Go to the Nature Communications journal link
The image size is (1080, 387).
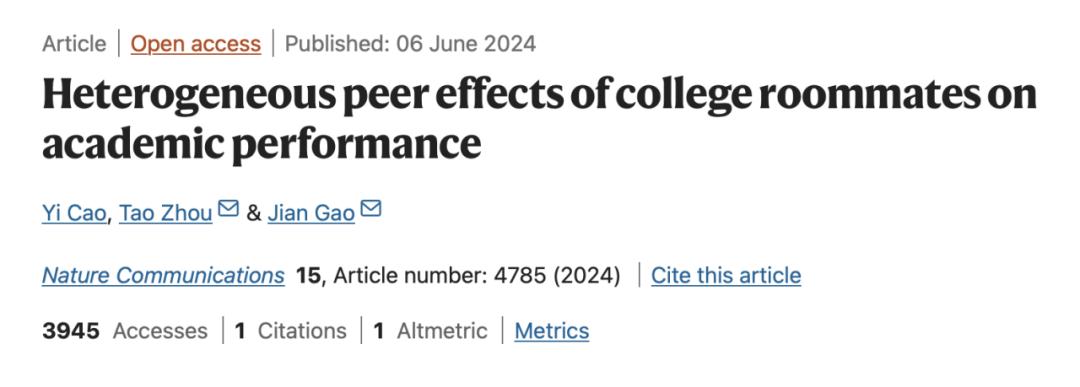(163, 275)
